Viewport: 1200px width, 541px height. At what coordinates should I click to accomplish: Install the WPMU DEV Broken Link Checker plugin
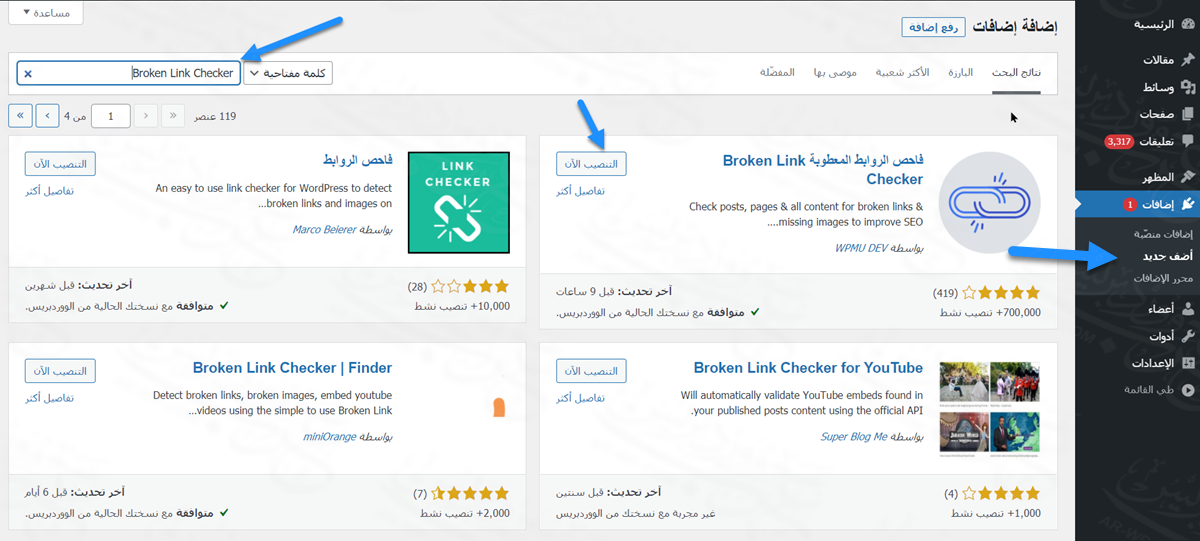[x=591, y=164]
